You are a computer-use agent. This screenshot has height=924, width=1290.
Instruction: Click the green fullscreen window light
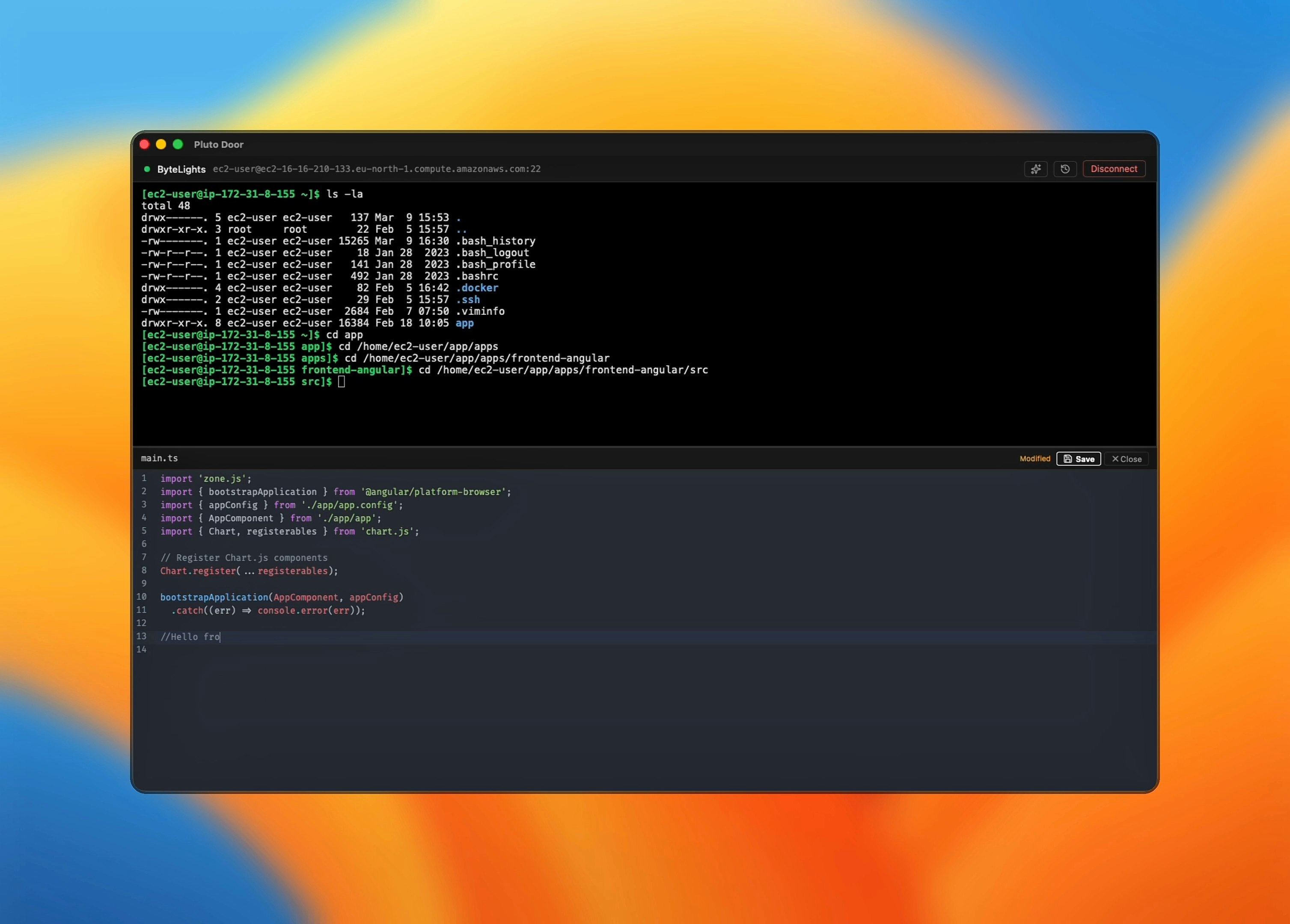click(178, 145)
